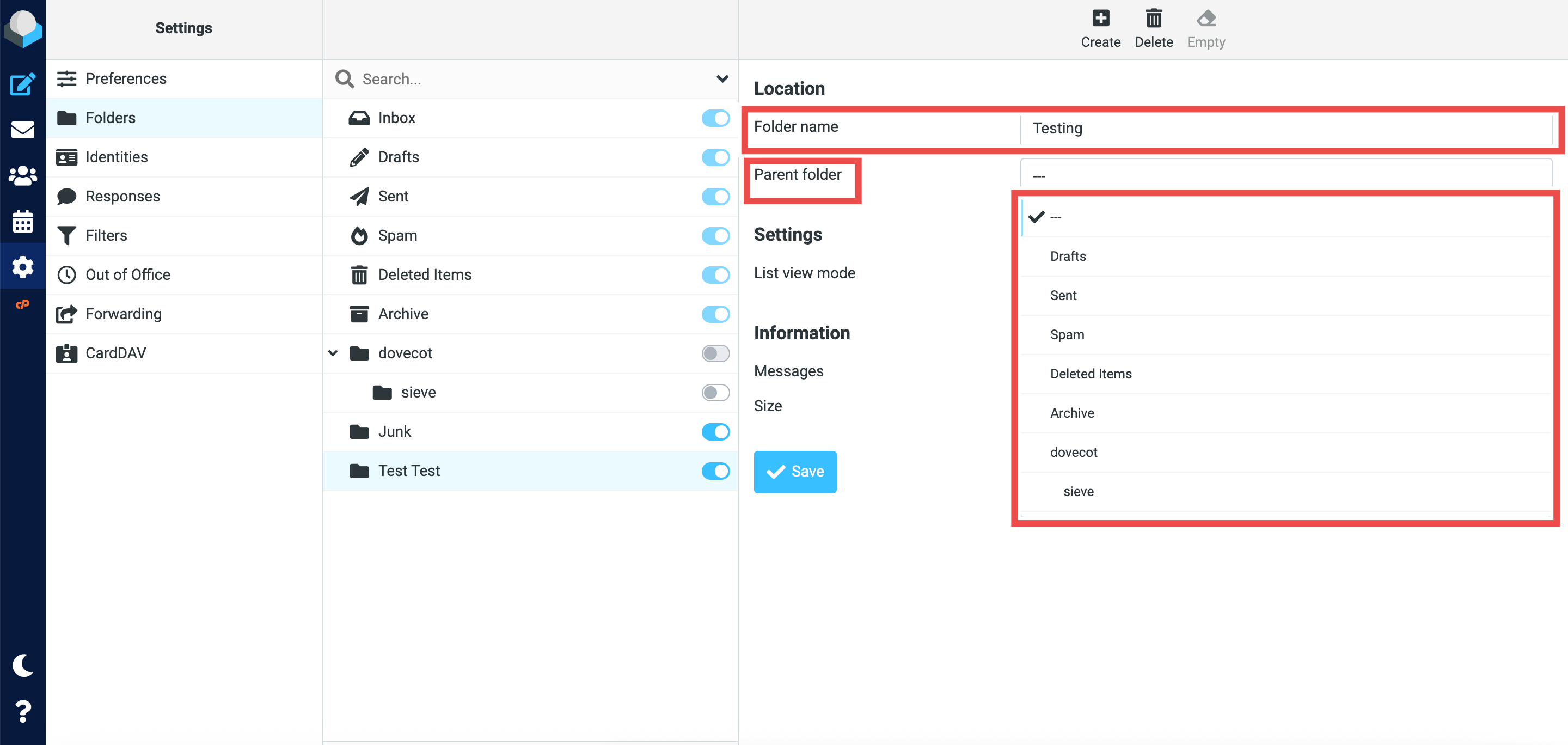Choose Archive in parent folder dropdown
Viewport: 1568px width, 745px height.
click(1071, 413)
